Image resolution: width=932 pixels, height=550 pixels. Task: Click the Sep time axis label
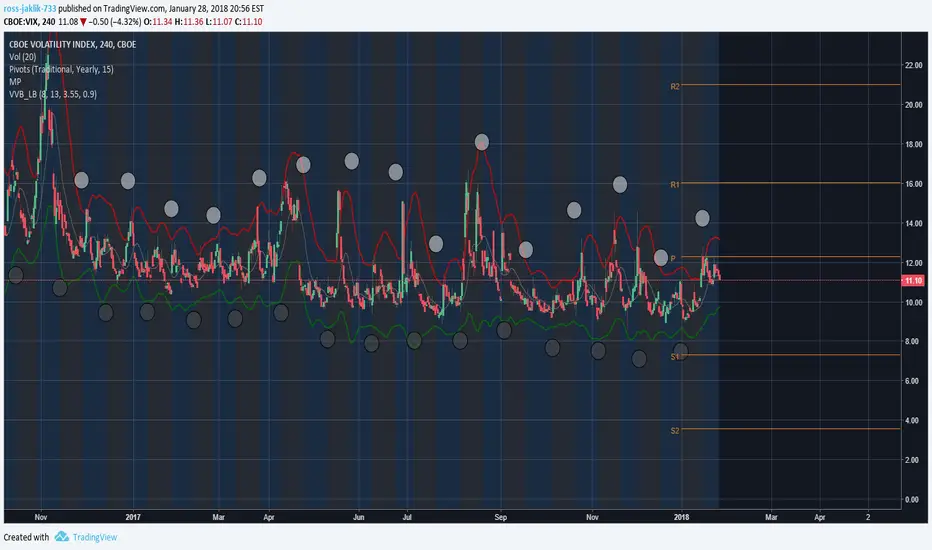pos(500,517)
